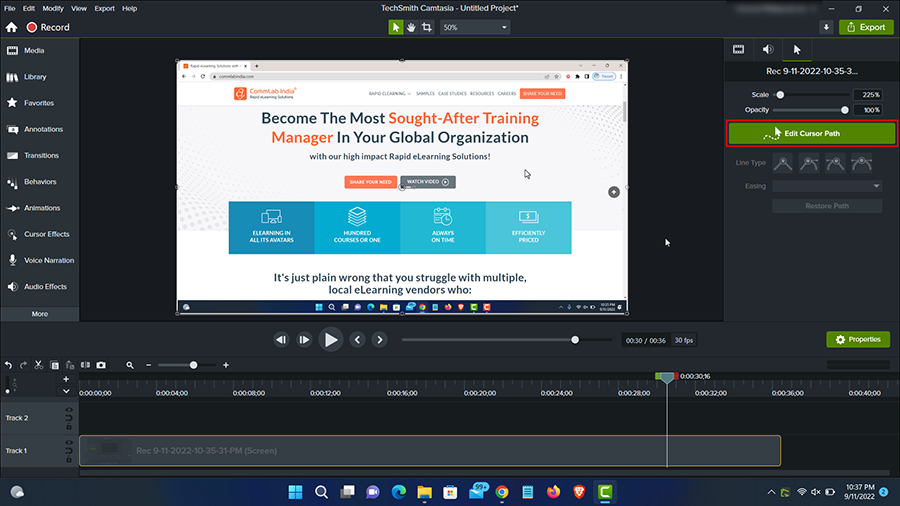Image resolution: width=900 pixels, height=506 pixels.
Task: Open the Export menu
Action: [104, 8]
